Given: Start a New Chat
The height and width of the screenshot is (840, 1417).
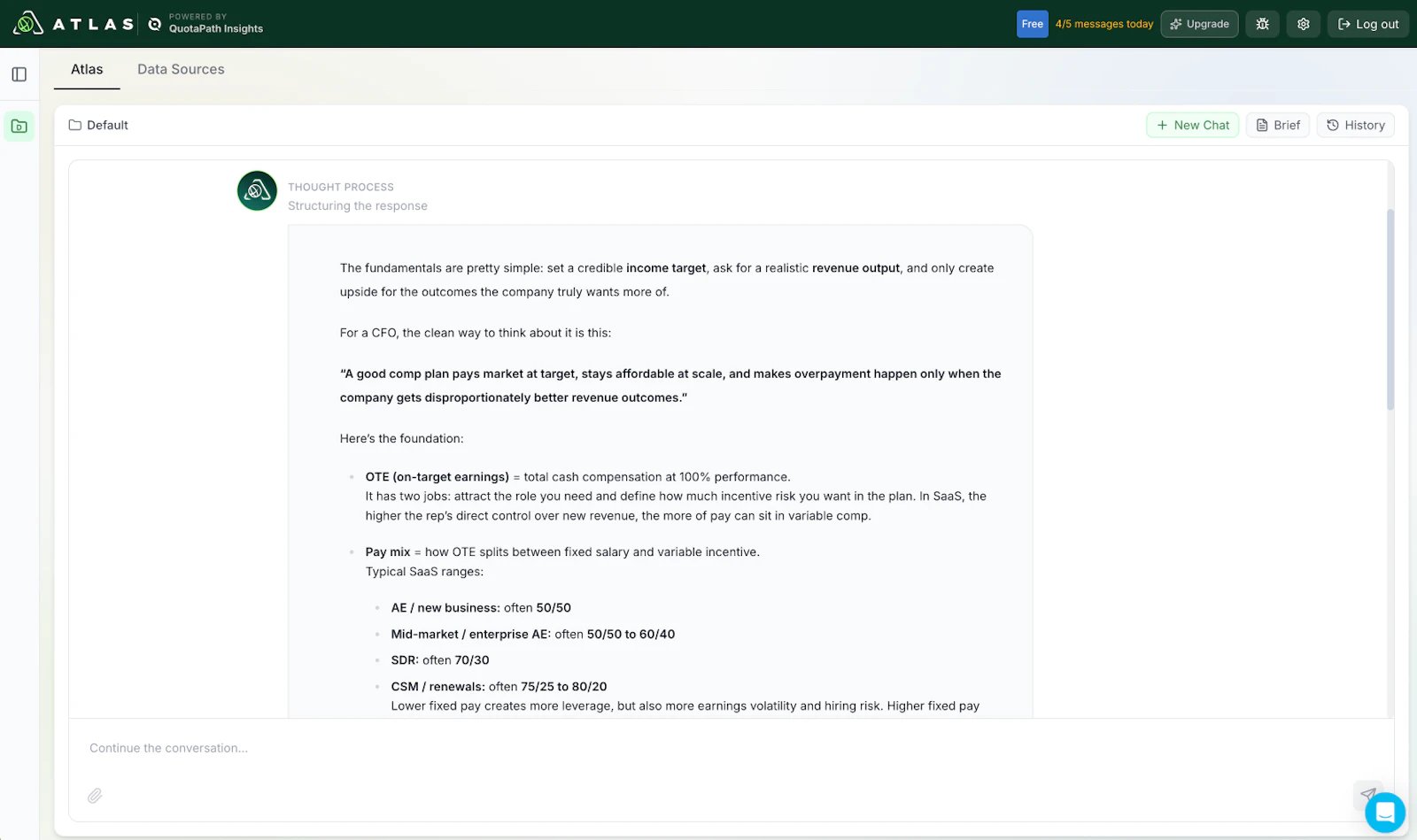Looking at the screenshot, I should [1192, 125].
